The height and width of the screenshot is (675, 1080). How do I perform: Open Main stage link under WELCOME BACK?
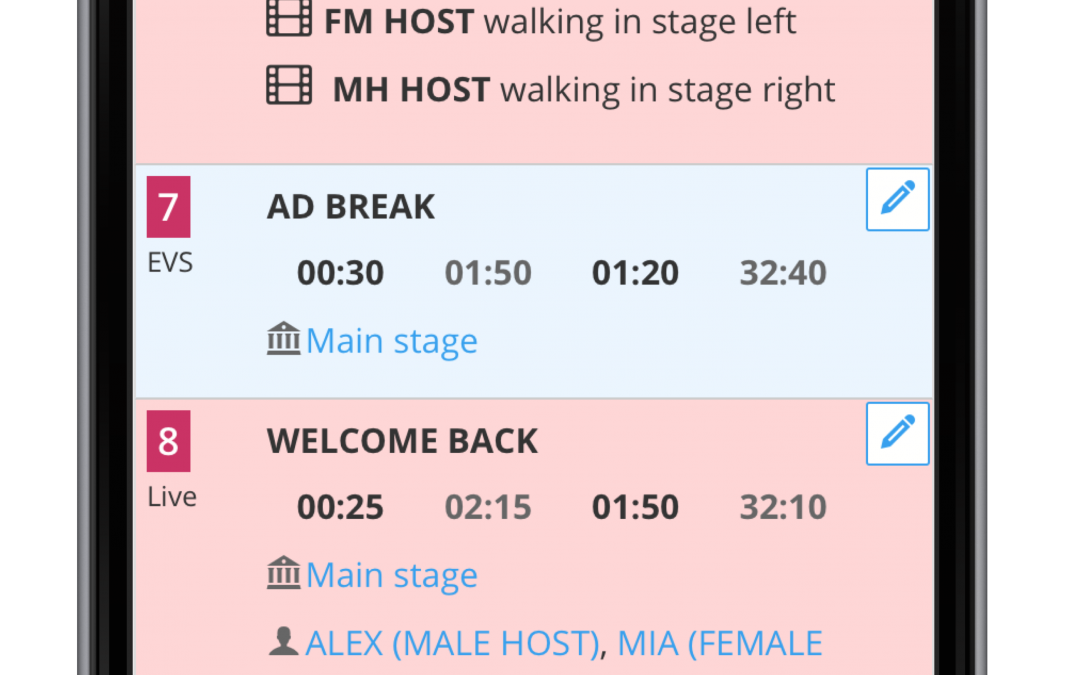(x=391, y=575)
